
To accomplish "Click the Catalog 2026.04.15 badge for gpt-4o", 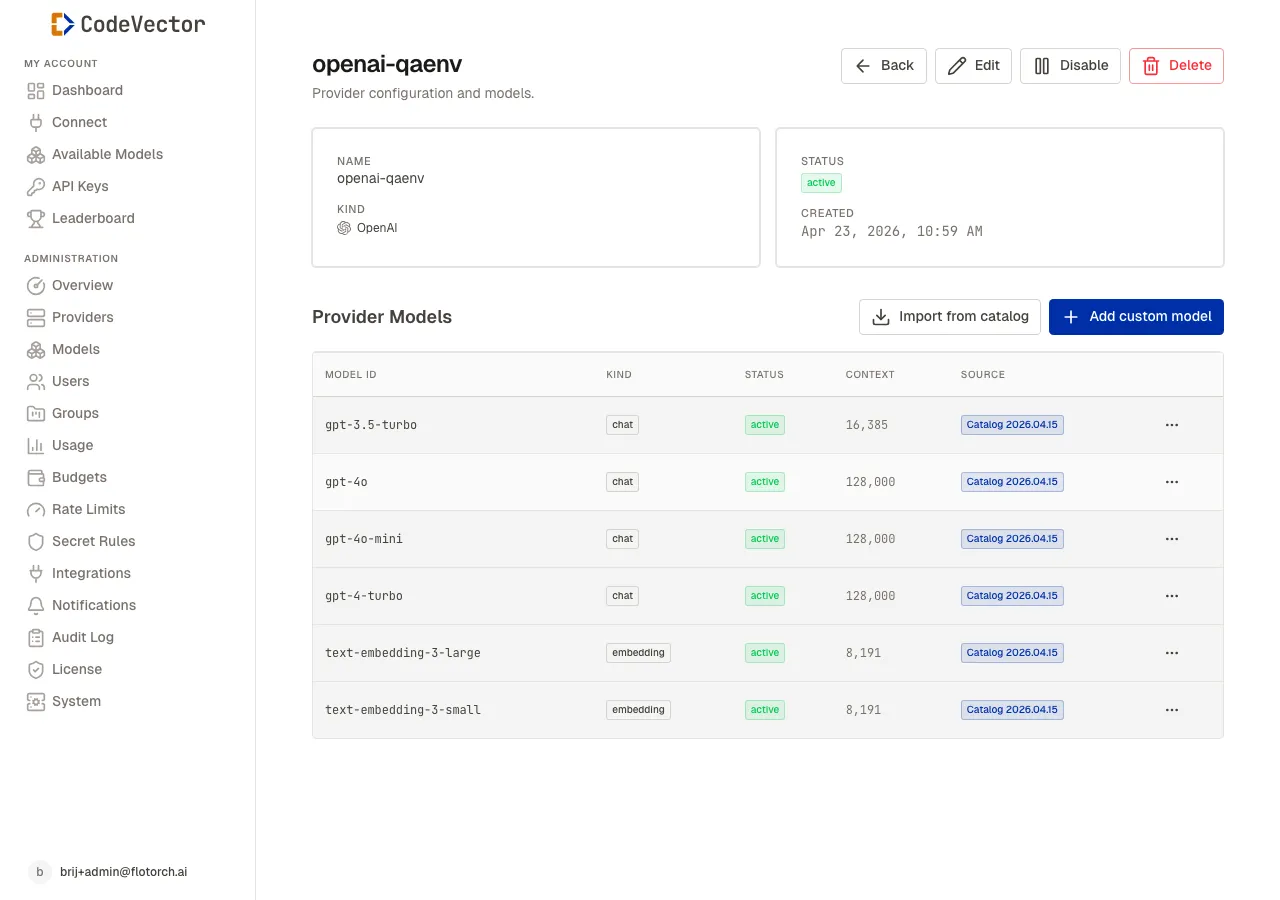I will pos(1012,482).
